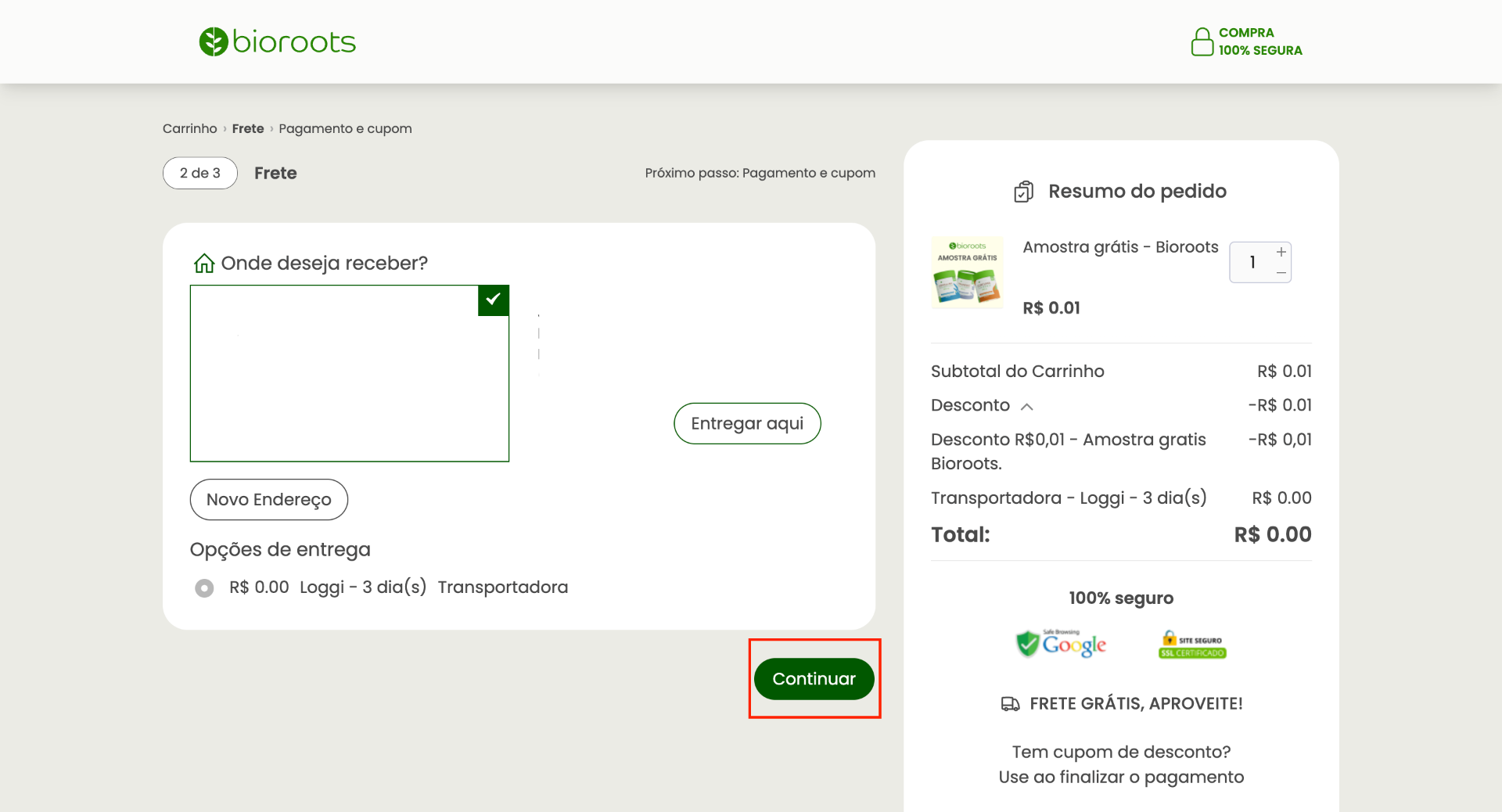Click the bioroots logo

[x=278, y=41]
